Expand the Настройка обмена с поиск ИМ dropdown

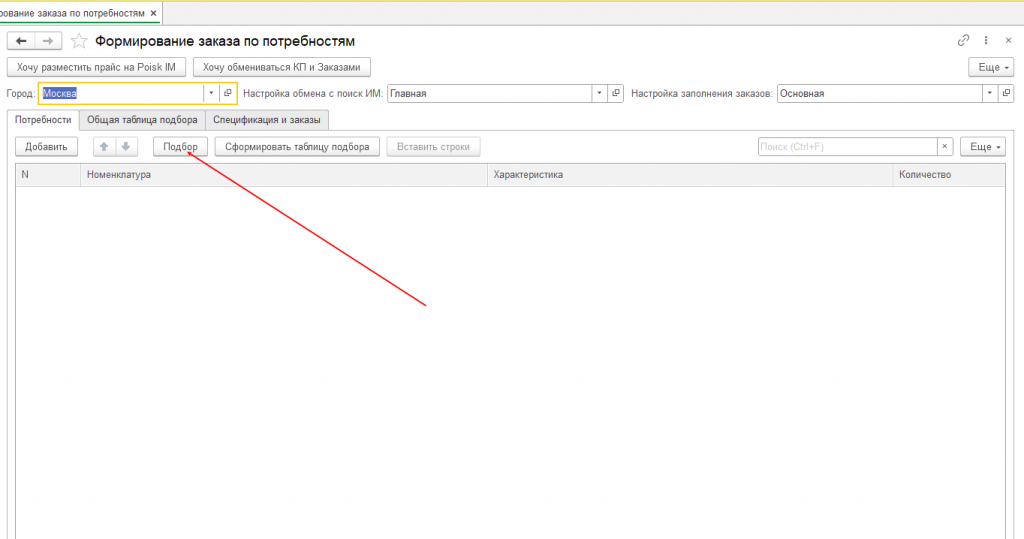(x=600, y=93)
